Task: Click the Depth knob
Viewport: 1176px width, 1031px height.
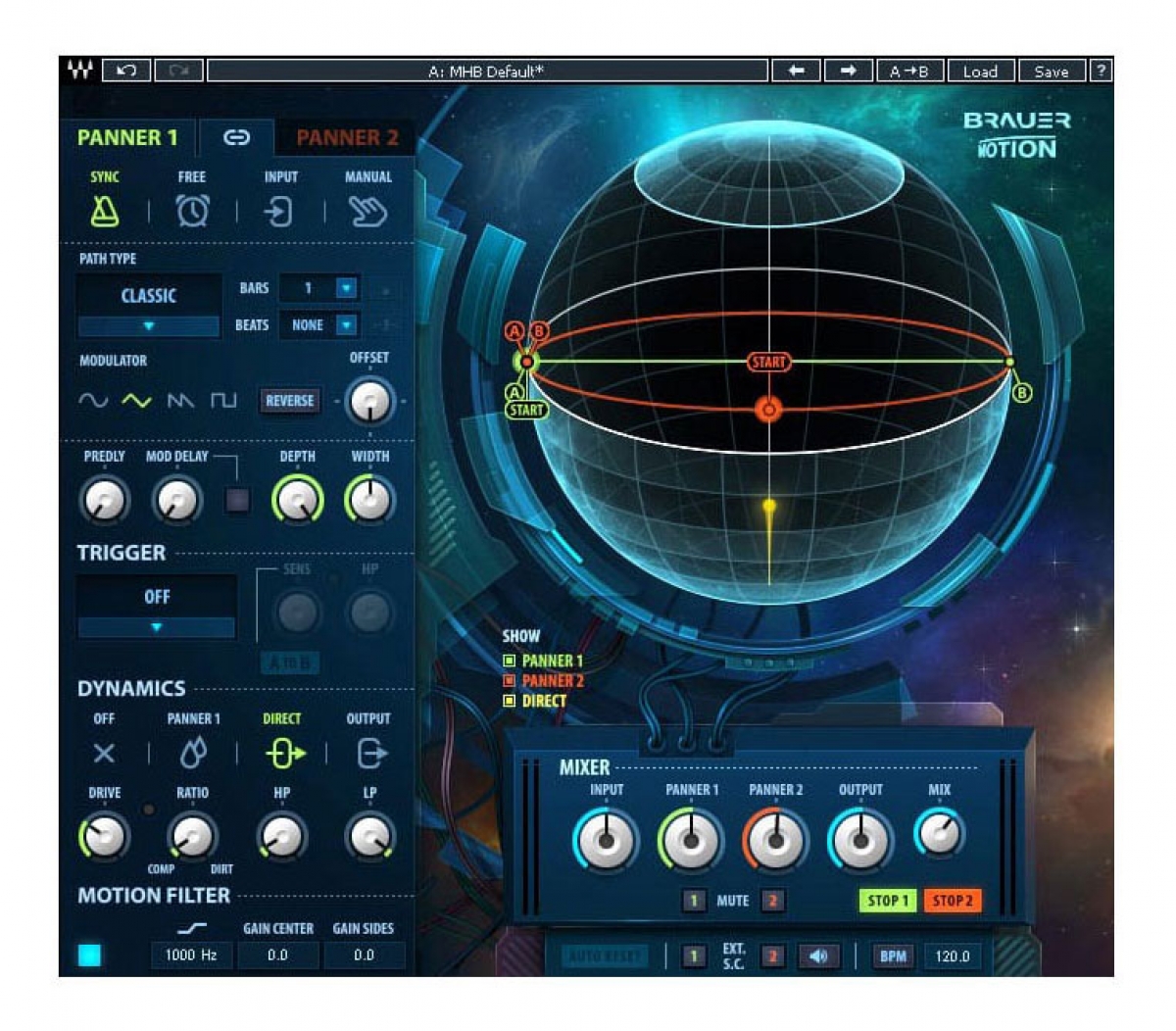Action: 298,500
